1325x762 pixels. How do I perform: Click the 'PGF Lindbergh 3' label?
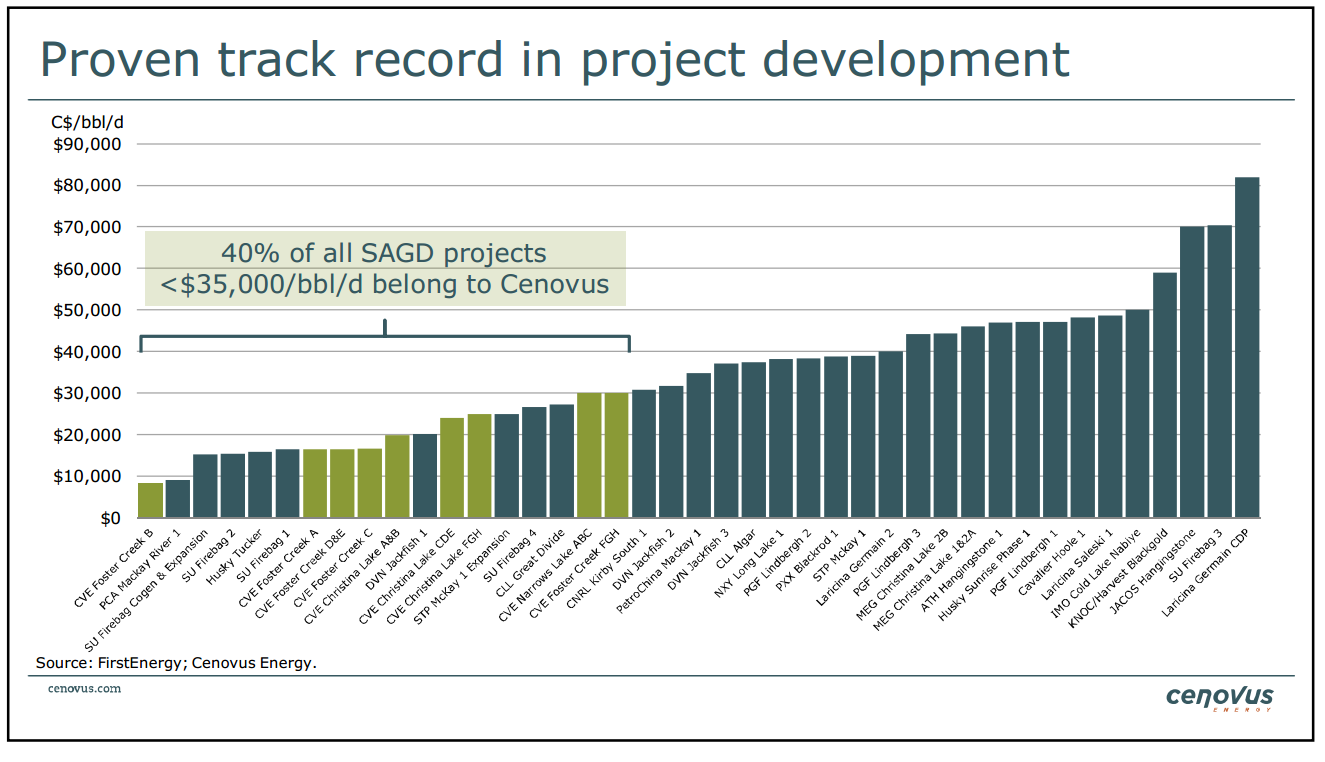click(889, 561)
